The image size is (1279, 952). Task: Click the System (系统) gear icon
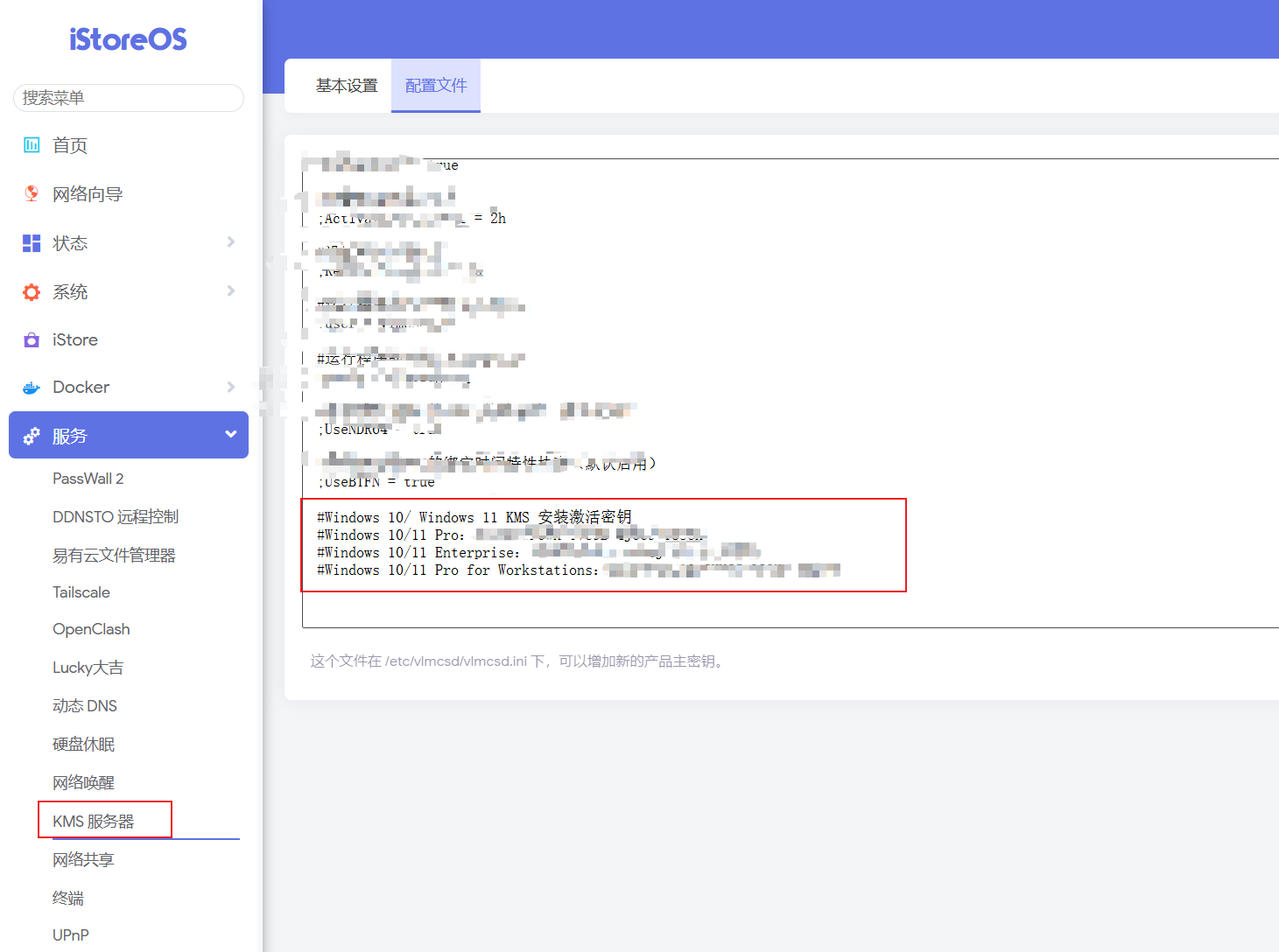[32, 292]
